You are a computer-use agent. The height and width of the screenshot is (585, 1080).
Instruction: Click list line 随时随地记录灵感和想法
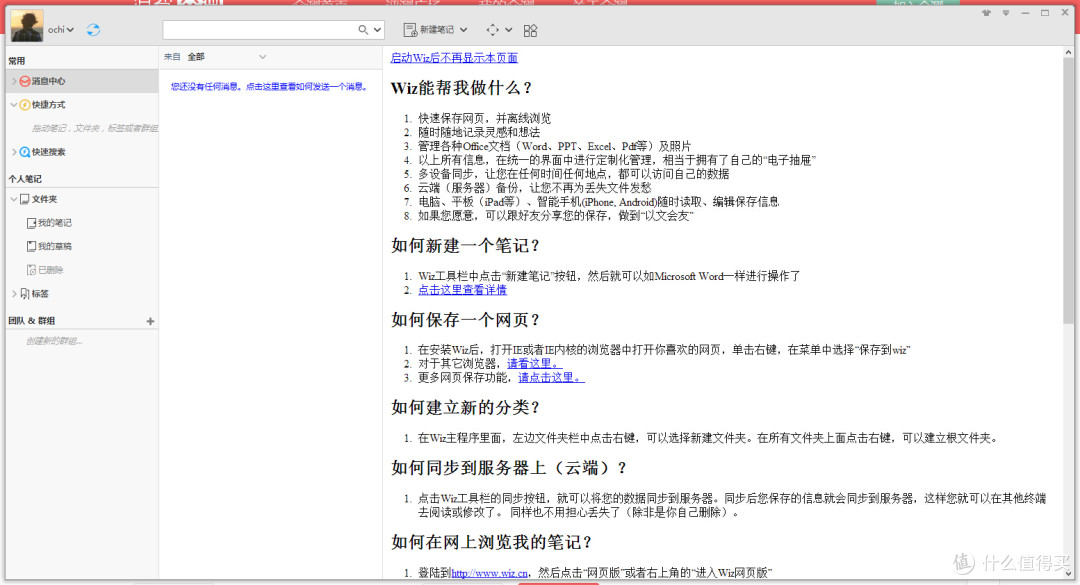[x=479, y=132]
